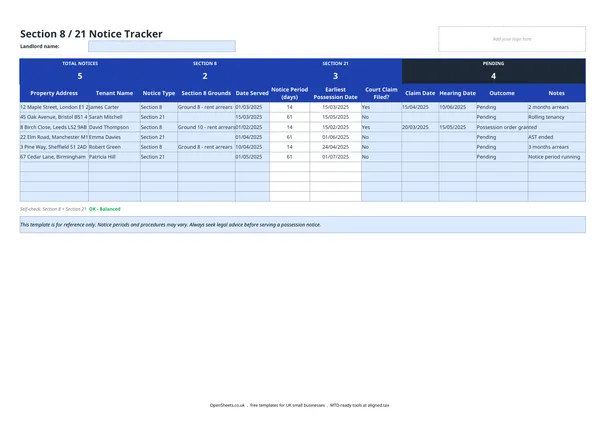Screen dimensions: 600x424
Task: Open the aligned.tax footer link
Action: coord(378,405)
